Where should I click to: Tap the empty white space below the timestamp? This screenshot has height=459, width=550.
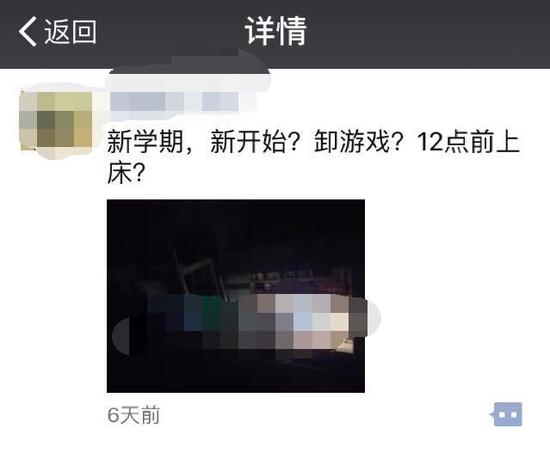pos(275,444)
